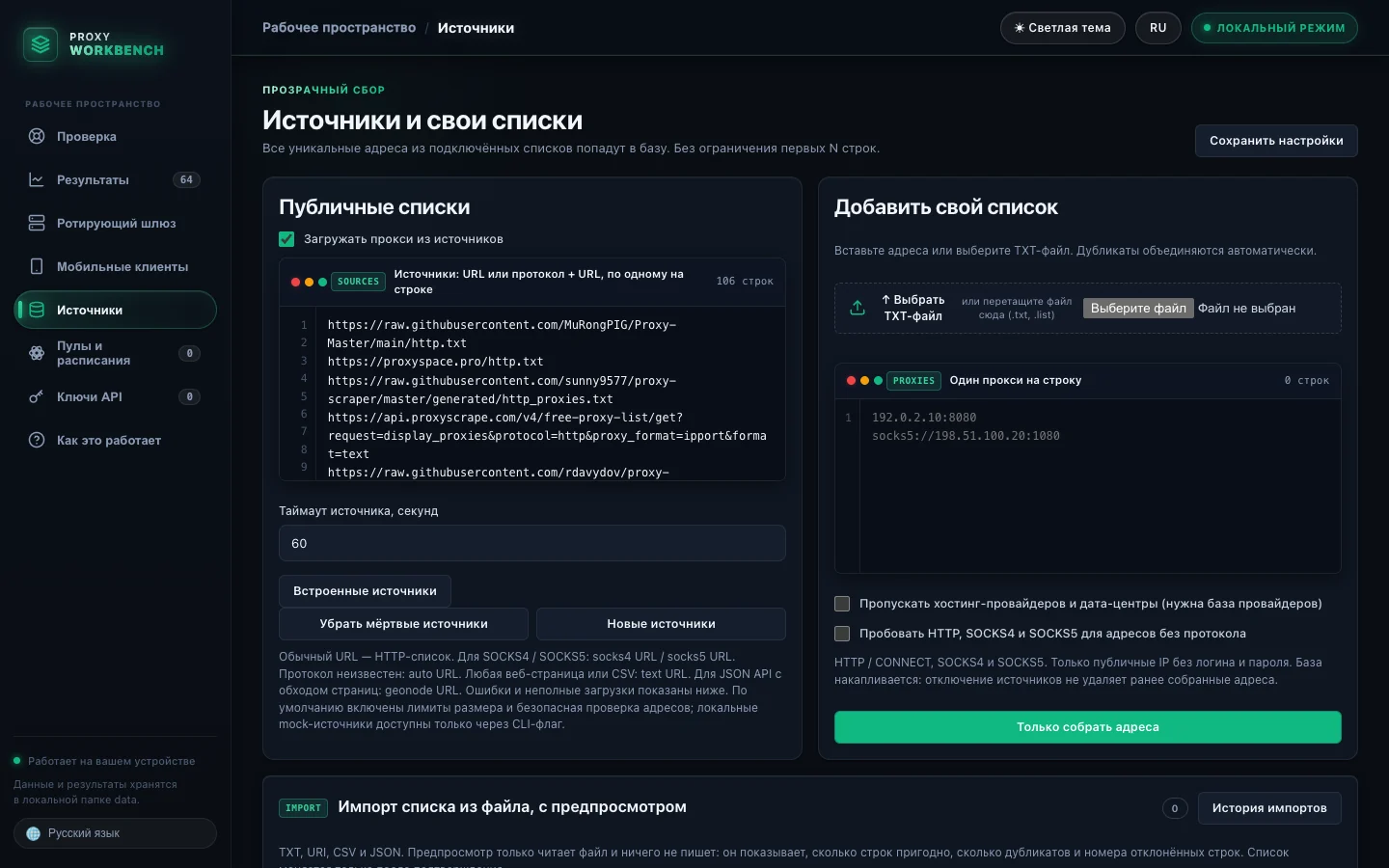
Task: Click the globe icon beside Русский язык
Action: (x=34, y=833)
